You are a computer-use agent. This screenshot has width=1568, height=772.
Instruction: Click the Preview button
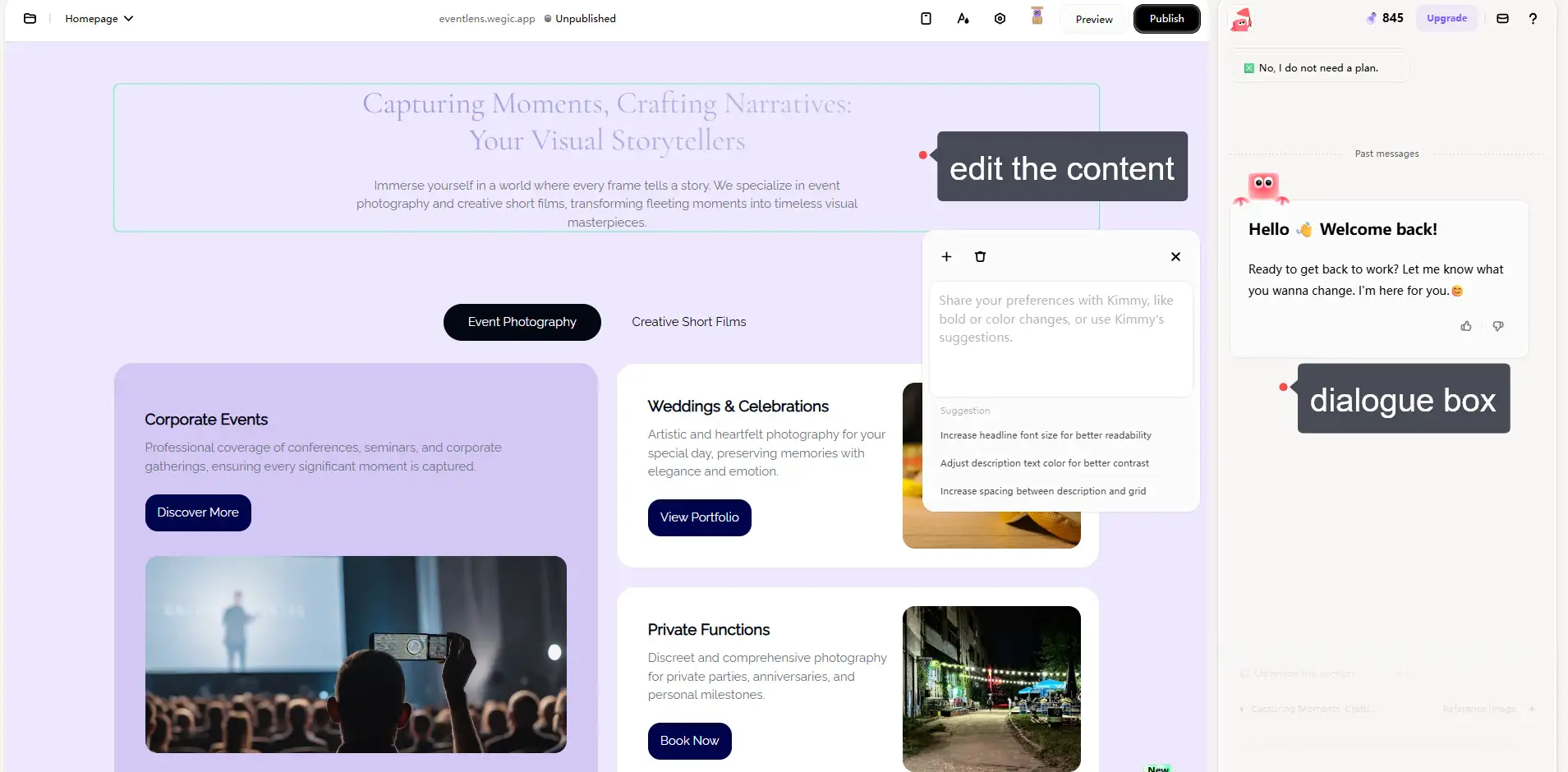point(1094,19)
